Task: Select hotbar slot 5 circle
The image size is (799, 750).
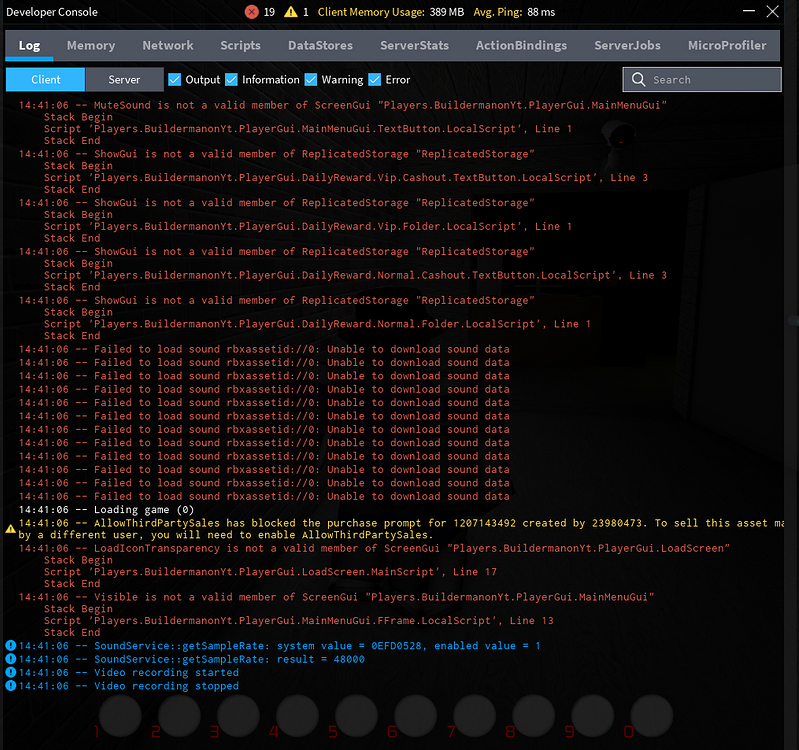Action: 357,716
